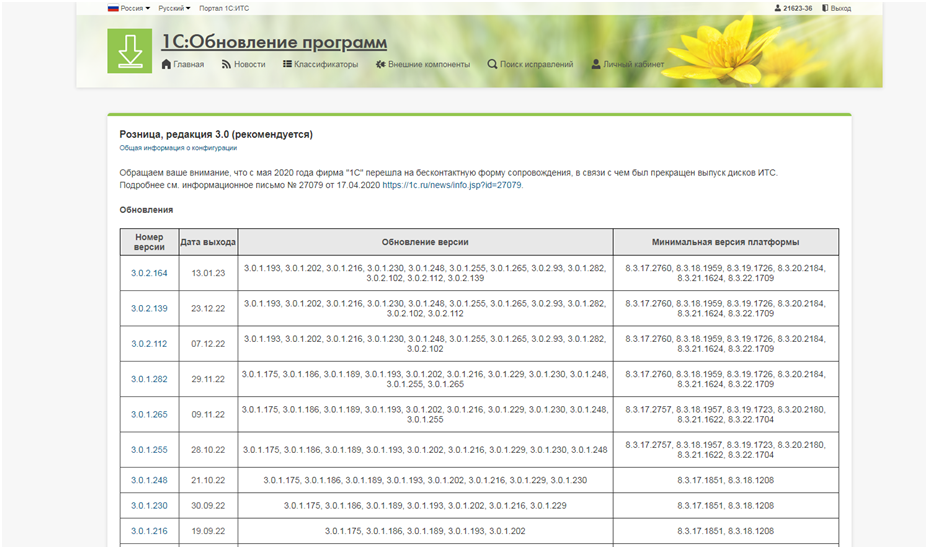Click the Розница, редакция 3.0 heading
Screen dimensions: 928x549
click(x=216, y=134)
